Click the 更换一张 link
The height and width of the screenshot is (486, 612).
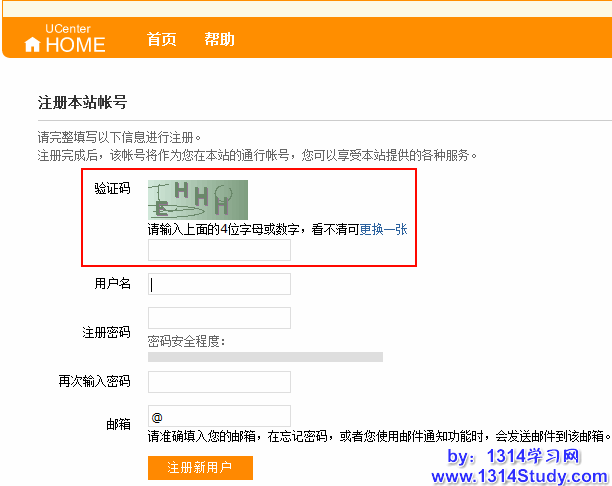point(383,229)
